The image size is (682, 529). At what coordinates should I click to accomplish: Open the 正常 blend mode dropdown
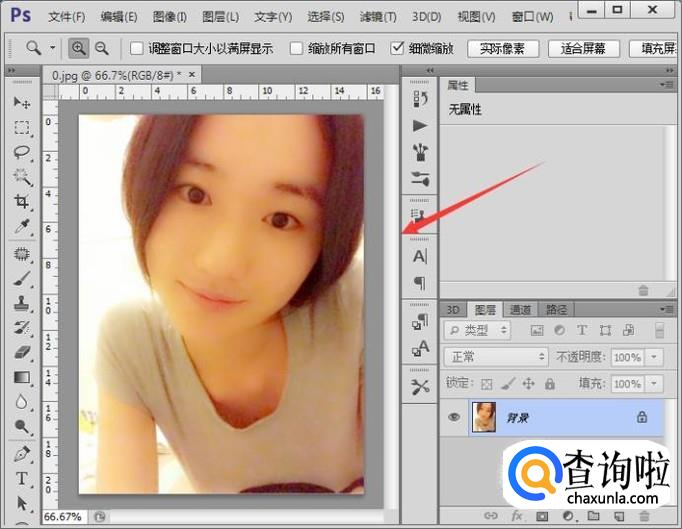click(496, 357)
